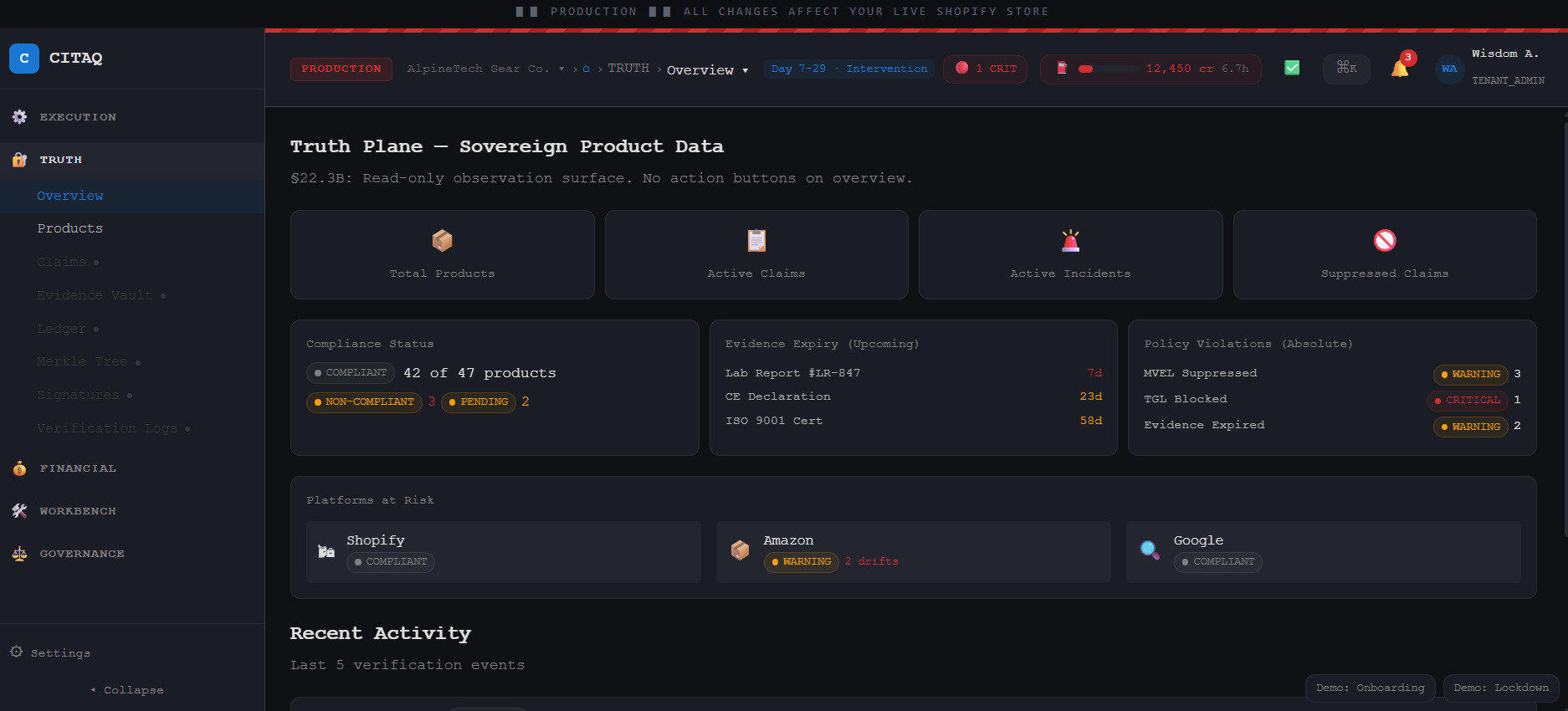
Task: Click the CITAQ logo icon
Action: [x=24, y=59]
